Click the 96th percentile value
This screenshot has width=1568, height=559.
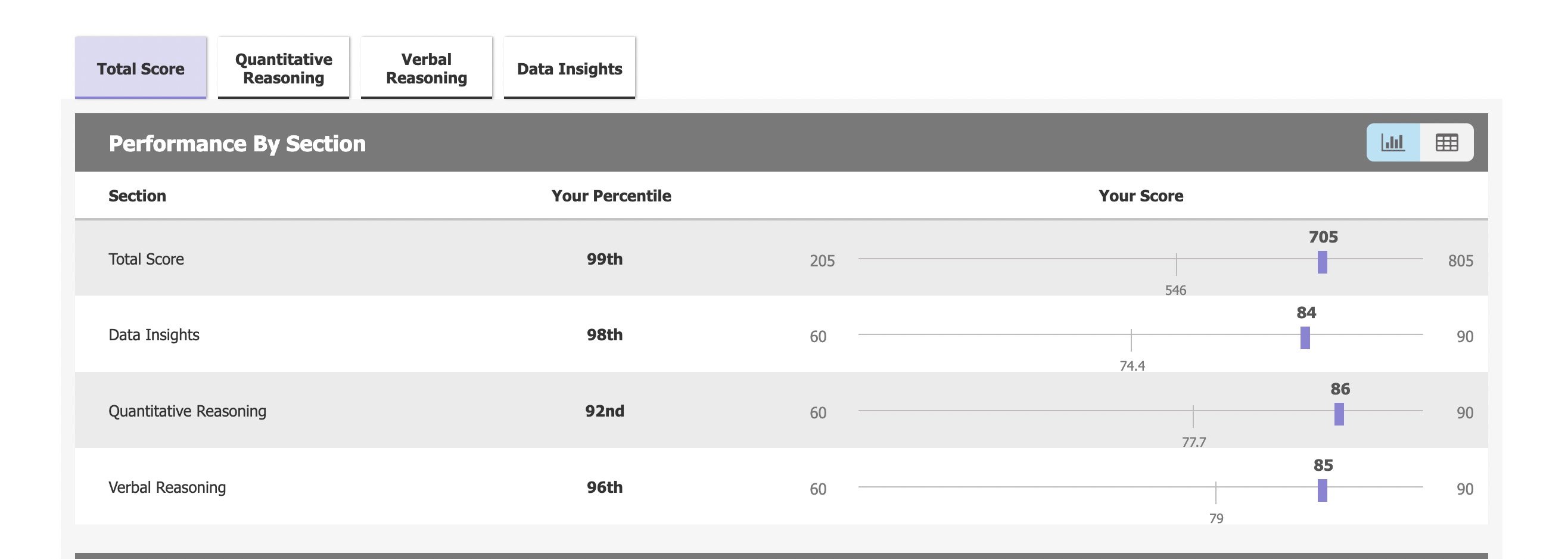click(605, 487)
